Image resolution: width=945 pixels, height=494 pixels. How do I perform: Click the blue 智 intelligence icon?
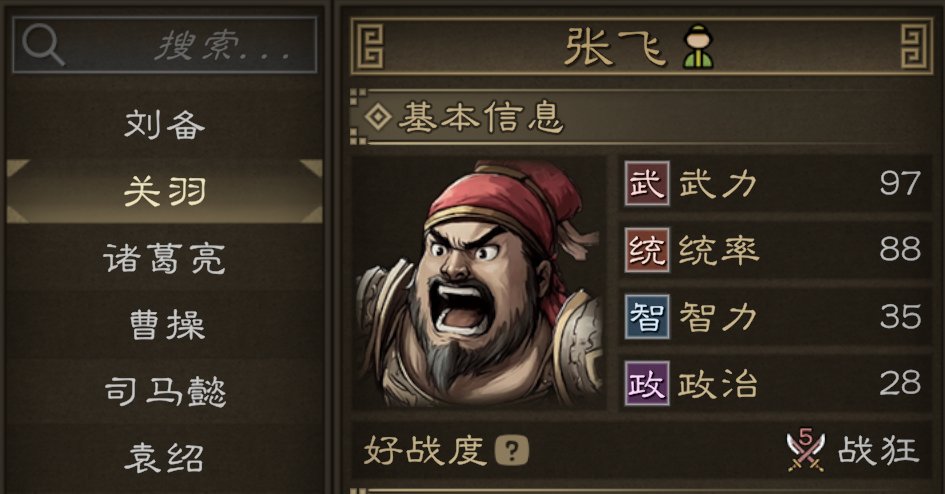pos(647,317)
